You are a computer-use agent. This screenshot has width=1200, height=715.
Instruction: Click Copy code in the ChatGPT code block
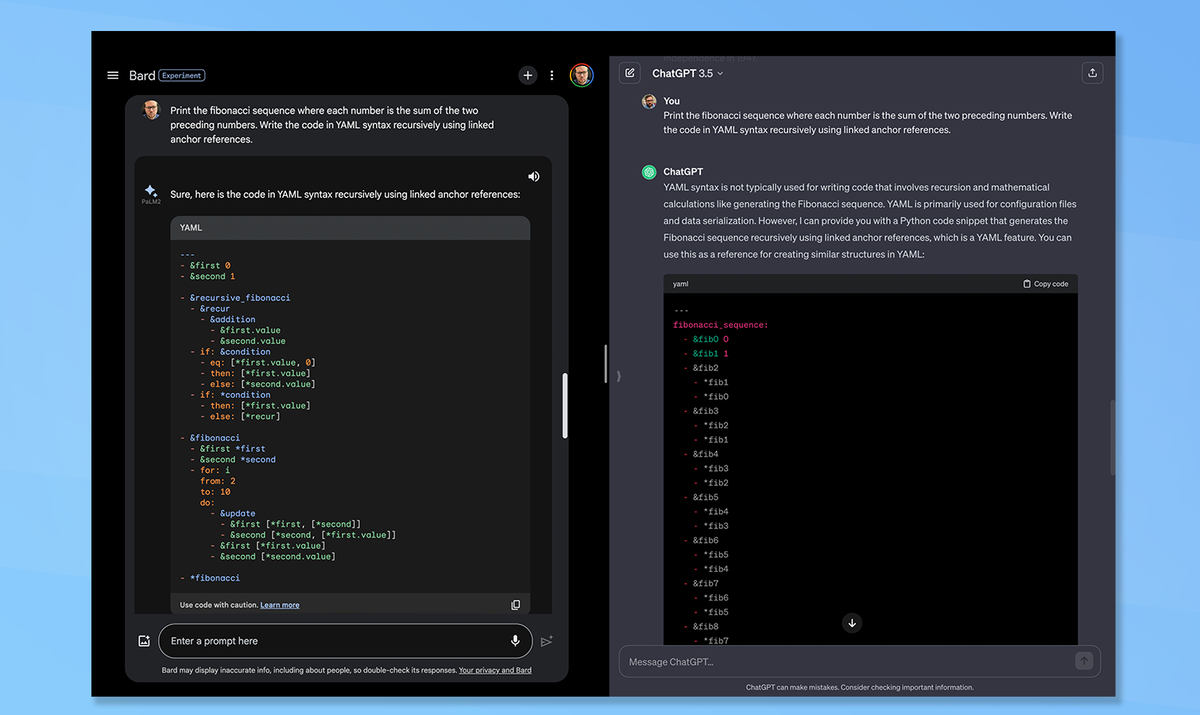click(x=1044, y=283)
